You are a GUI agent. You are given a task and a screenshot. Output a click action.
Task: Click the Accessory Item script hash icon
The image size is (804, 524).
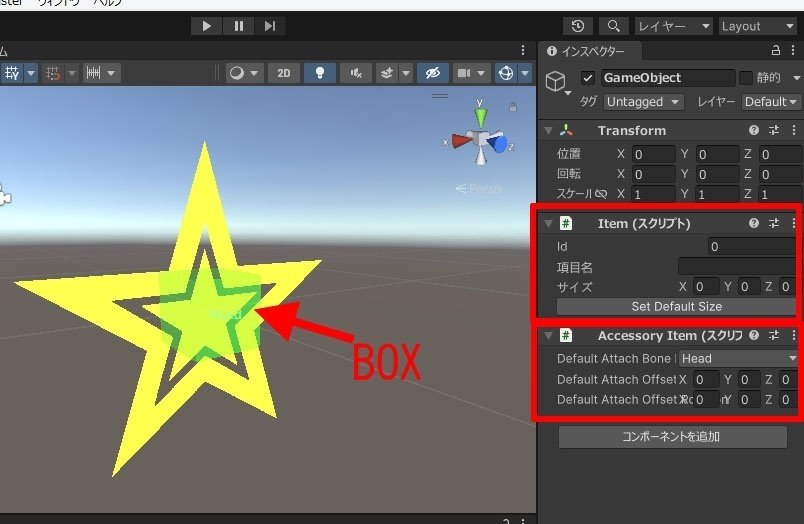click(x=566, y=335)
